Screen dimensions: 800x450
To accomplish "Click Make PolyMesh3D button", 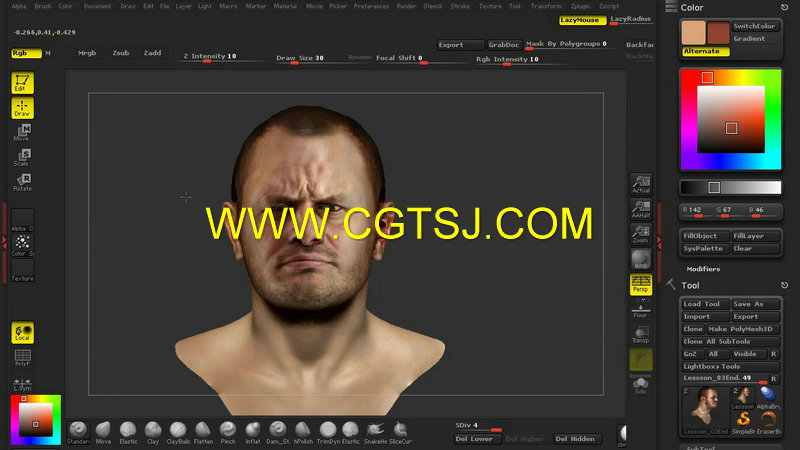I will pos(743,329).
